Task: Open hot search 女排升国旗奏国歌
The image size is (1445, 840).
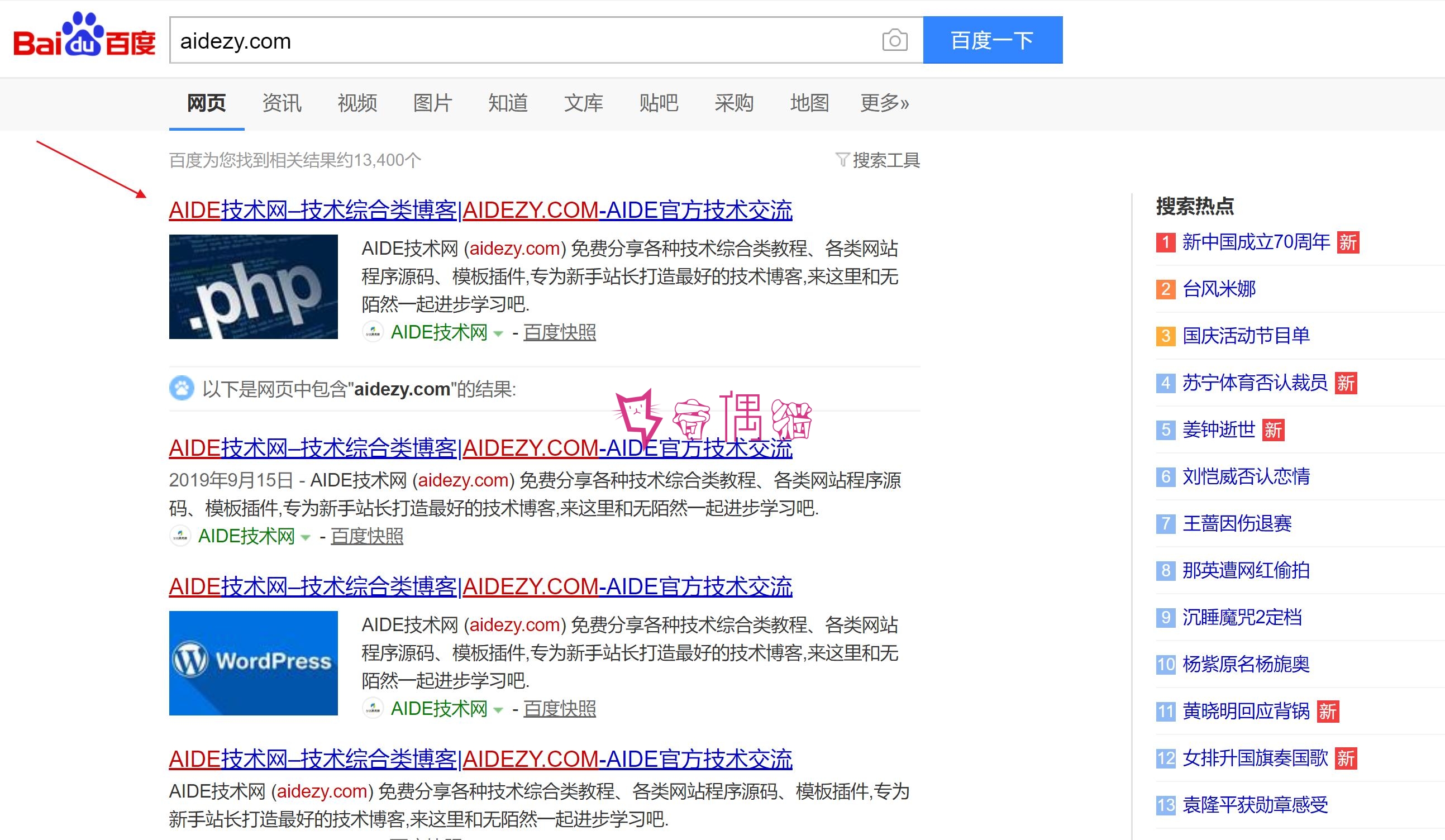Action: pyautogui.click(x=1255, y=758)
